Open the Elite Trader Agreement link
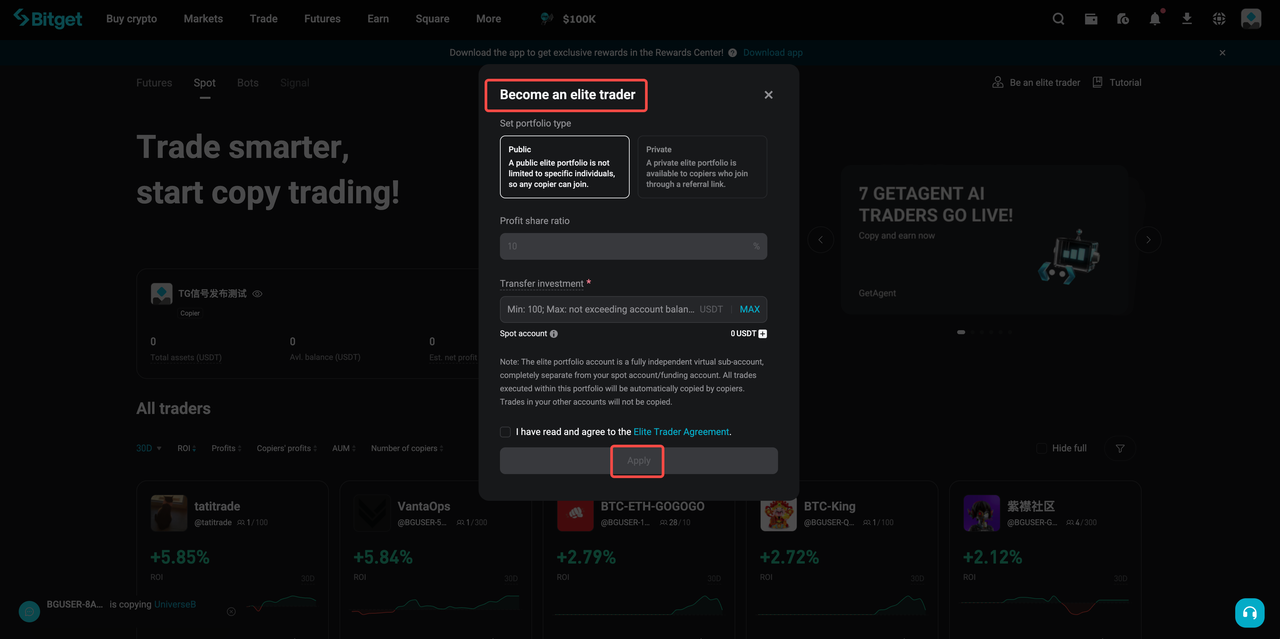This screenshot has width=1280, height=639. pyautogui.click(x=681, y=431)
